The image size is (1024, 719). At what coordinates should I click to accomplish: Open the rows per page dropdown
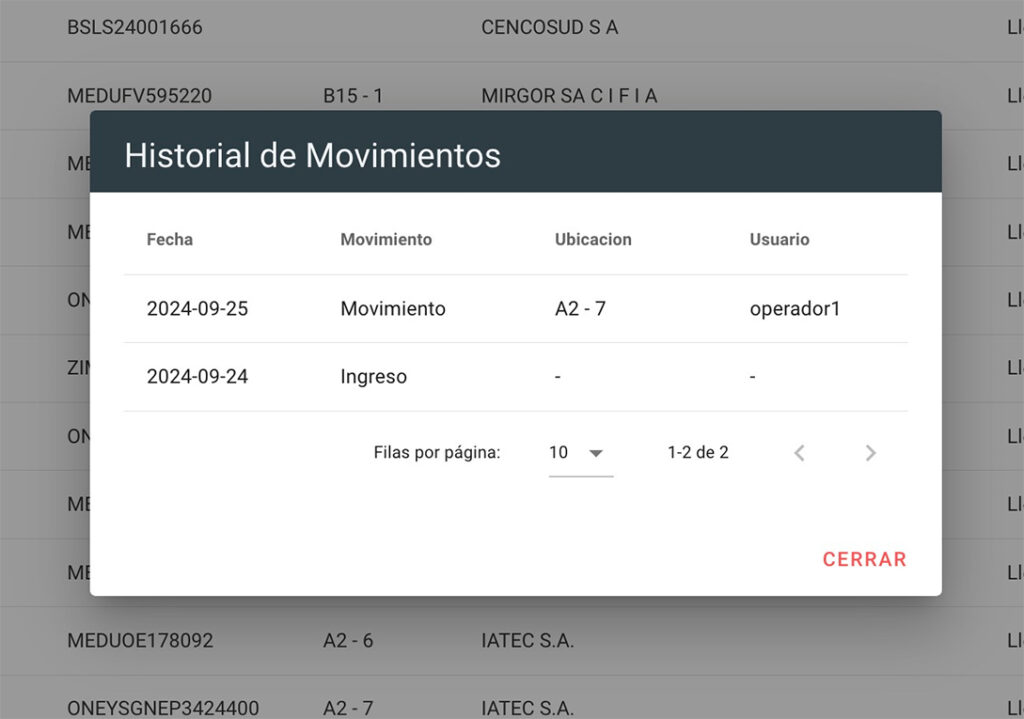point(596,453)
